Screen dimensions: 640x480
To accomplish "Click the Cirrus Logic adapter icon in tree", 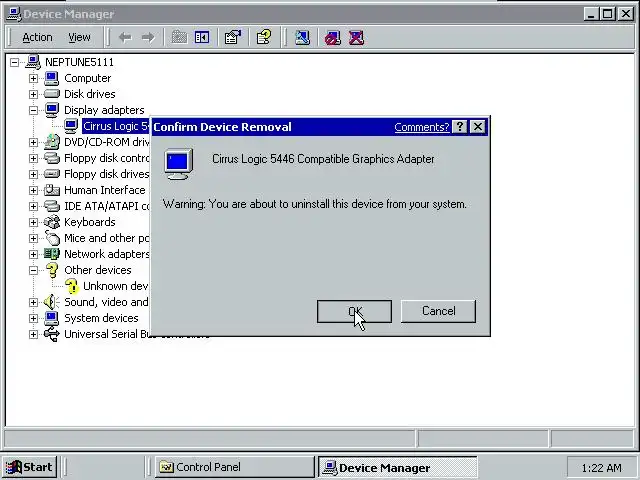I will pyautogui.click(x=71, y=126).
